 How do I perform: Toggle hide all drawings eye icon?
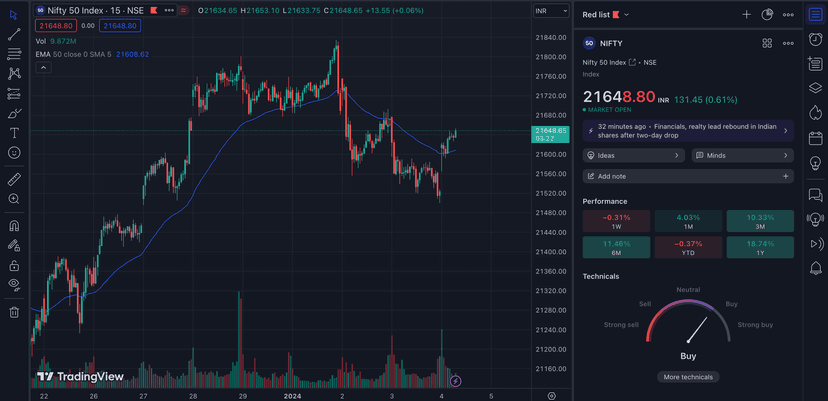tap(14, 285)
